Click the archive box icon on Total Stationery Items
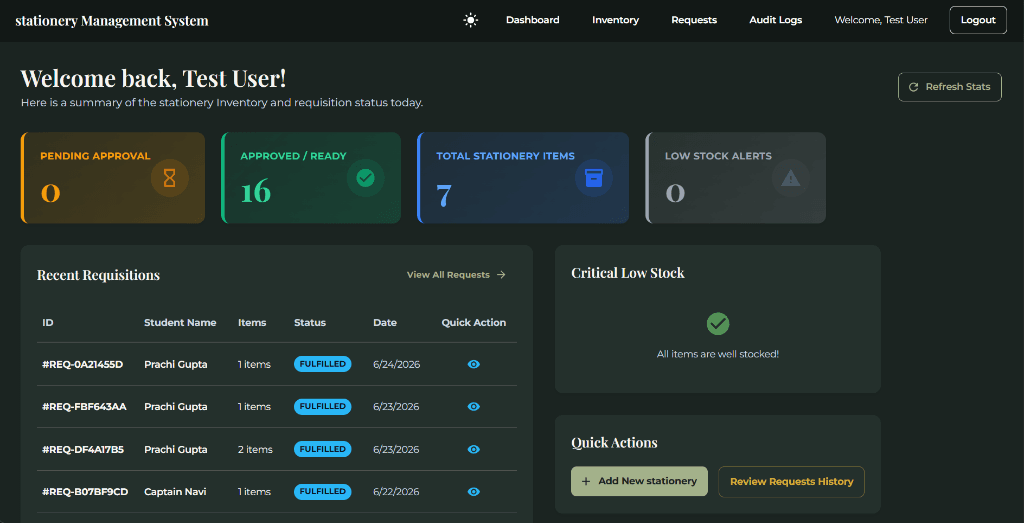Viewport: 1024px width, 523px height. click(x=594, y=178)
